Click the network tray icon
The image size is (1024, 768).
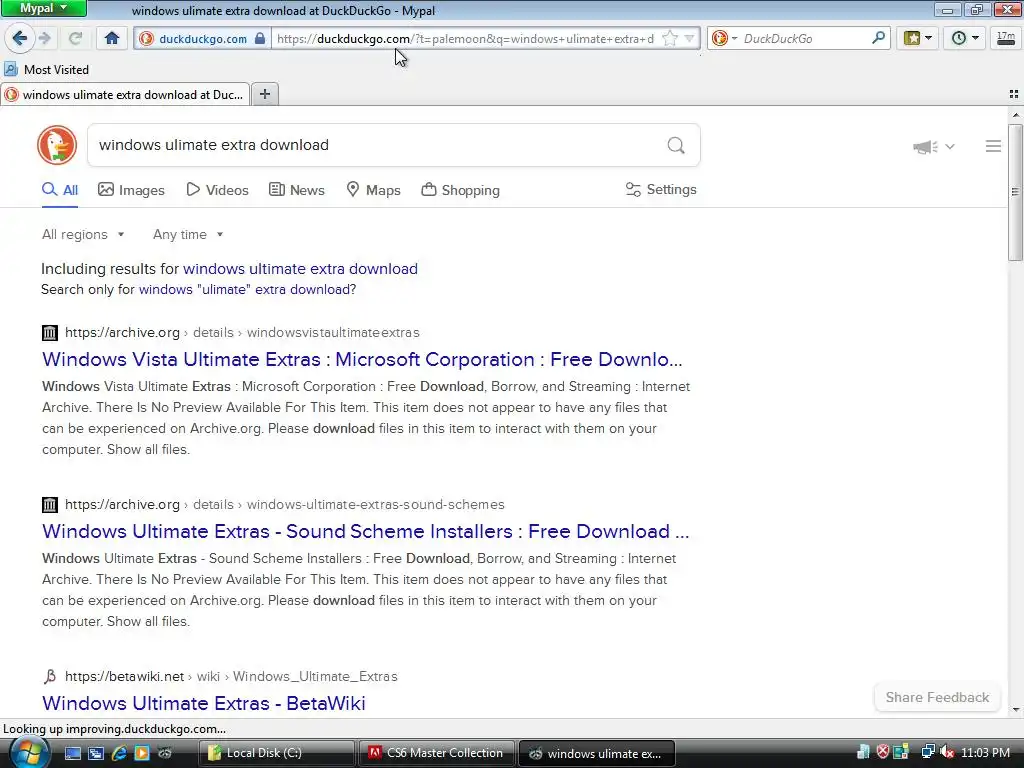pyautogui.click(x=927, y=752)
